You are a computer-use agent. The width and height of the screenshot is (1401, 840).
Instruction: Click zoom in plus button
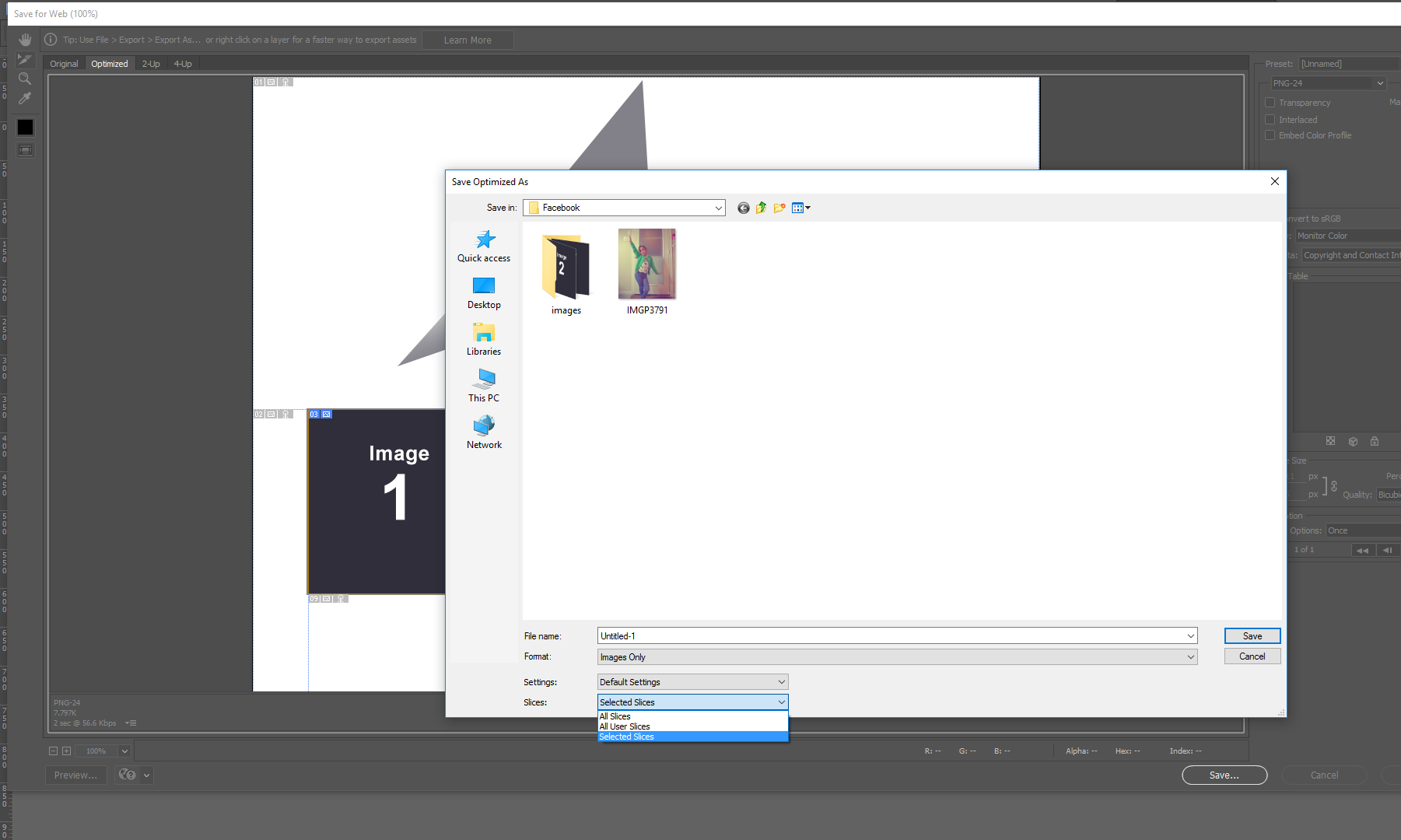click(67, 751)
